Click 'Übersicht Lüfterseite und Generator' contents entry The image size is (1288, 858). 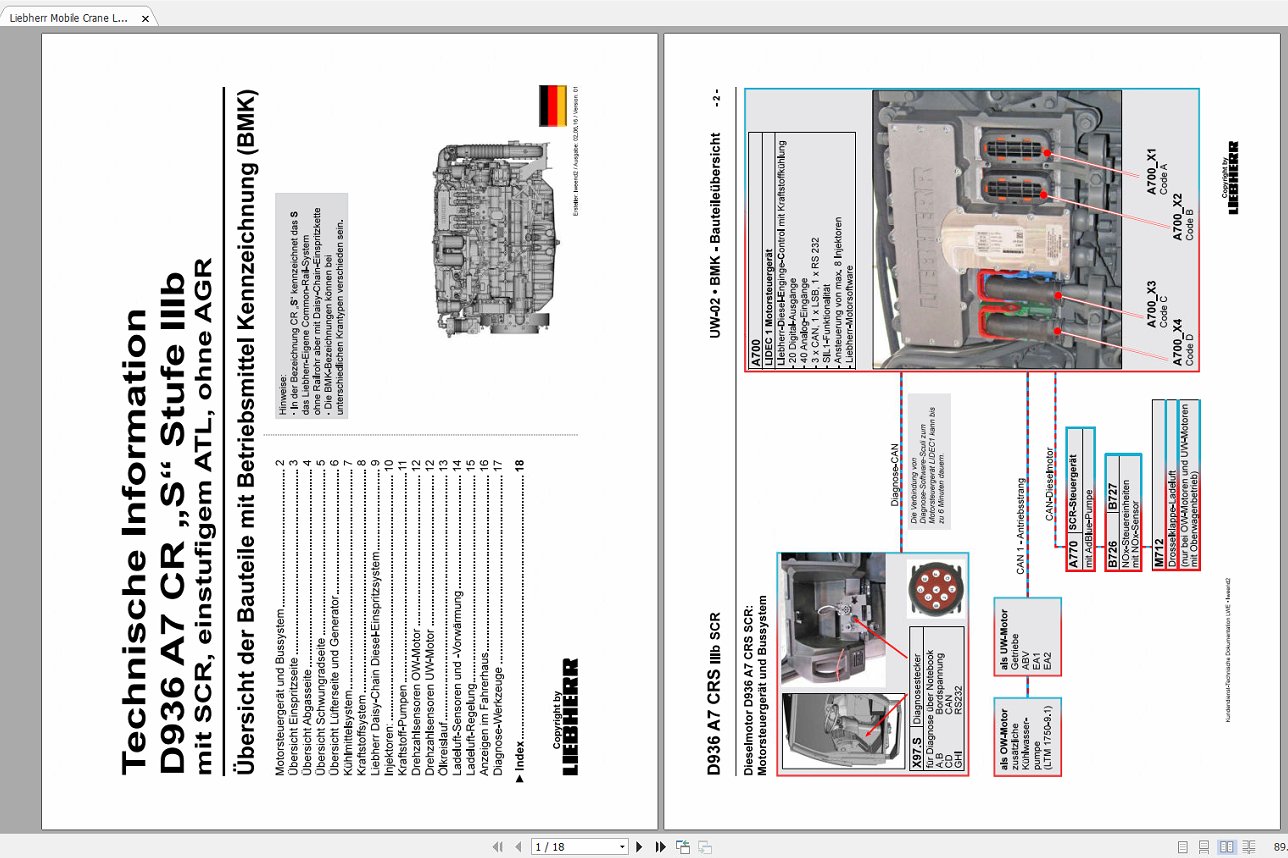[335, 616]
